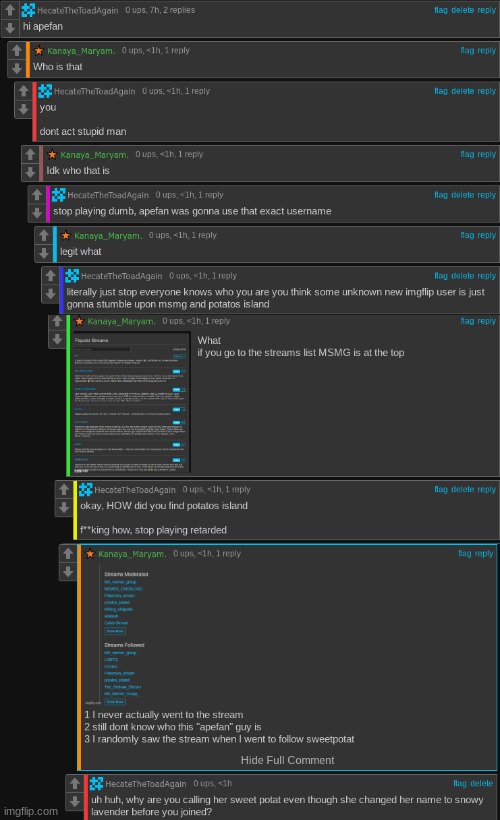Upvote the "hi apefan" comment
500x820 pixels.
click(x=10, y=10)
